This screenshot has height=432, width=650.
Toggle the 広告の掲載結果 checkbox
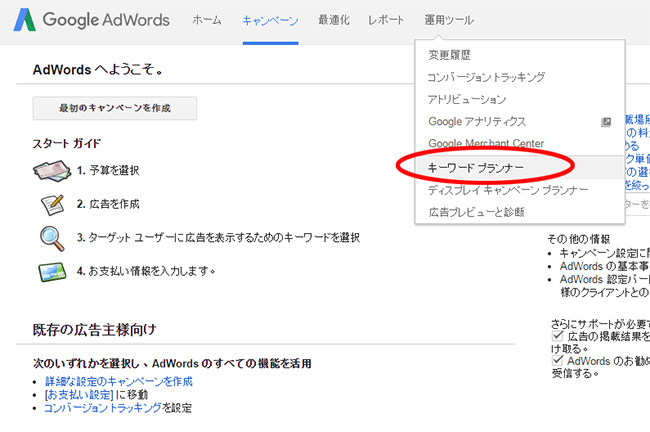pyautogui.click(x=558, y=336)
